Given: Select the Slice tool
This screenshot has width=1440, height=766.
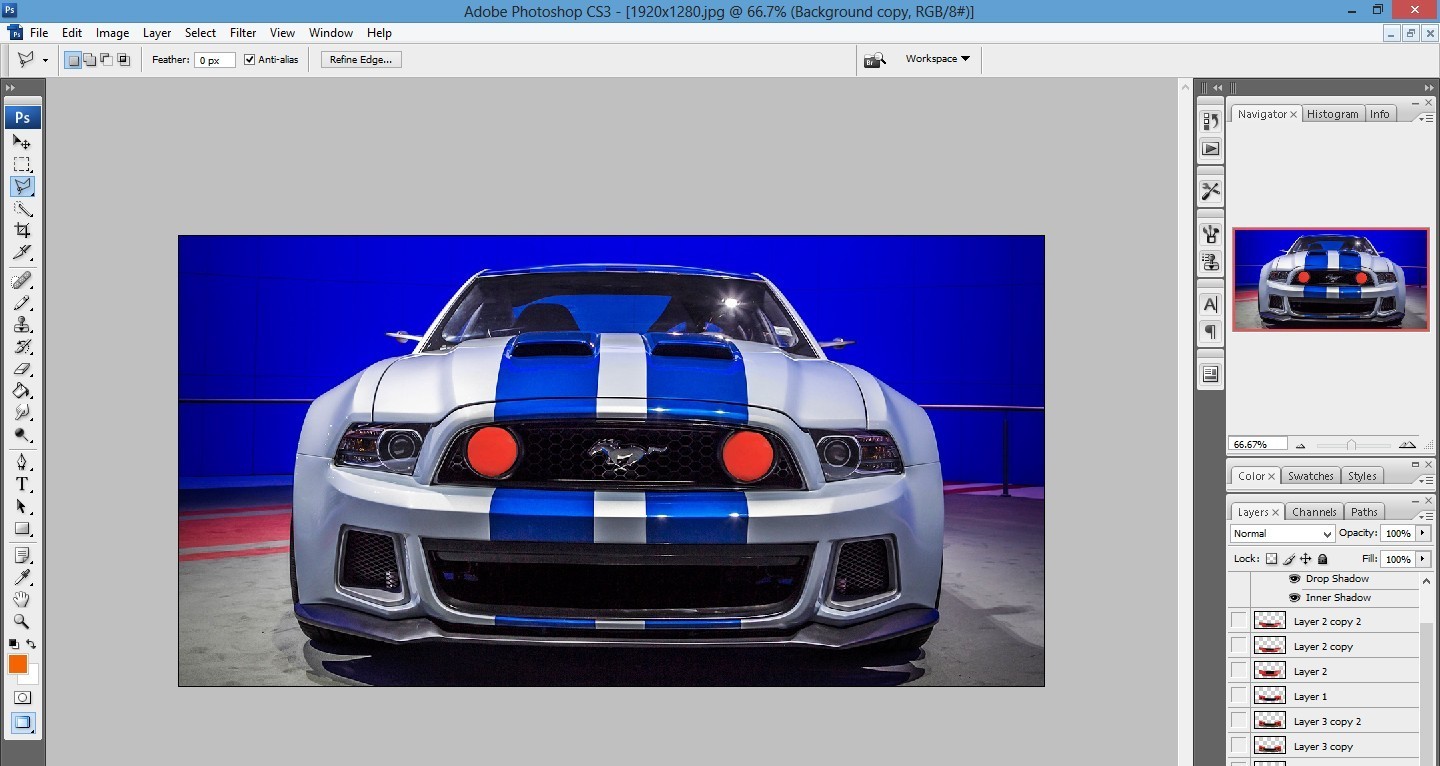Looking at the screenshot, I should pyautogui.click(x=22, y=252).
